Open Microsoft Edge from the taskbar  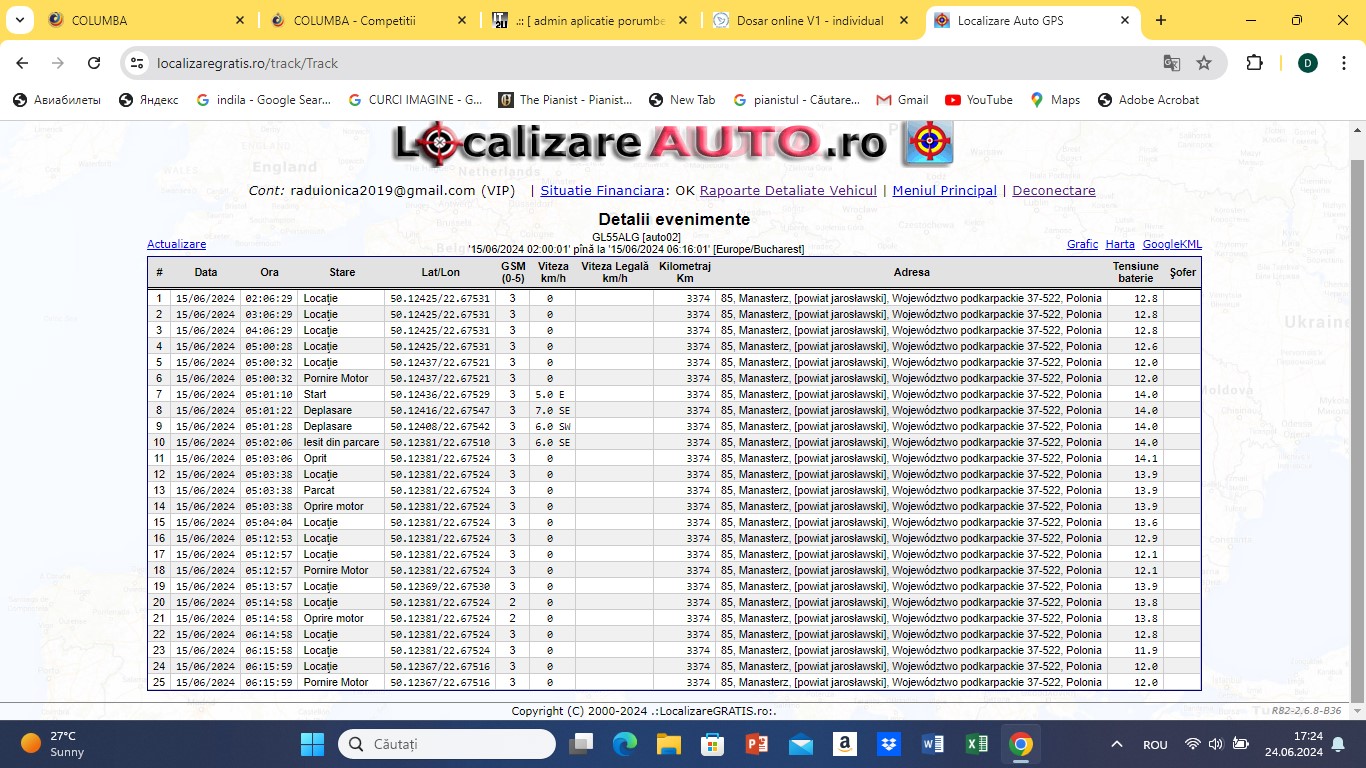pyautogui.click(x=625, y=744)
